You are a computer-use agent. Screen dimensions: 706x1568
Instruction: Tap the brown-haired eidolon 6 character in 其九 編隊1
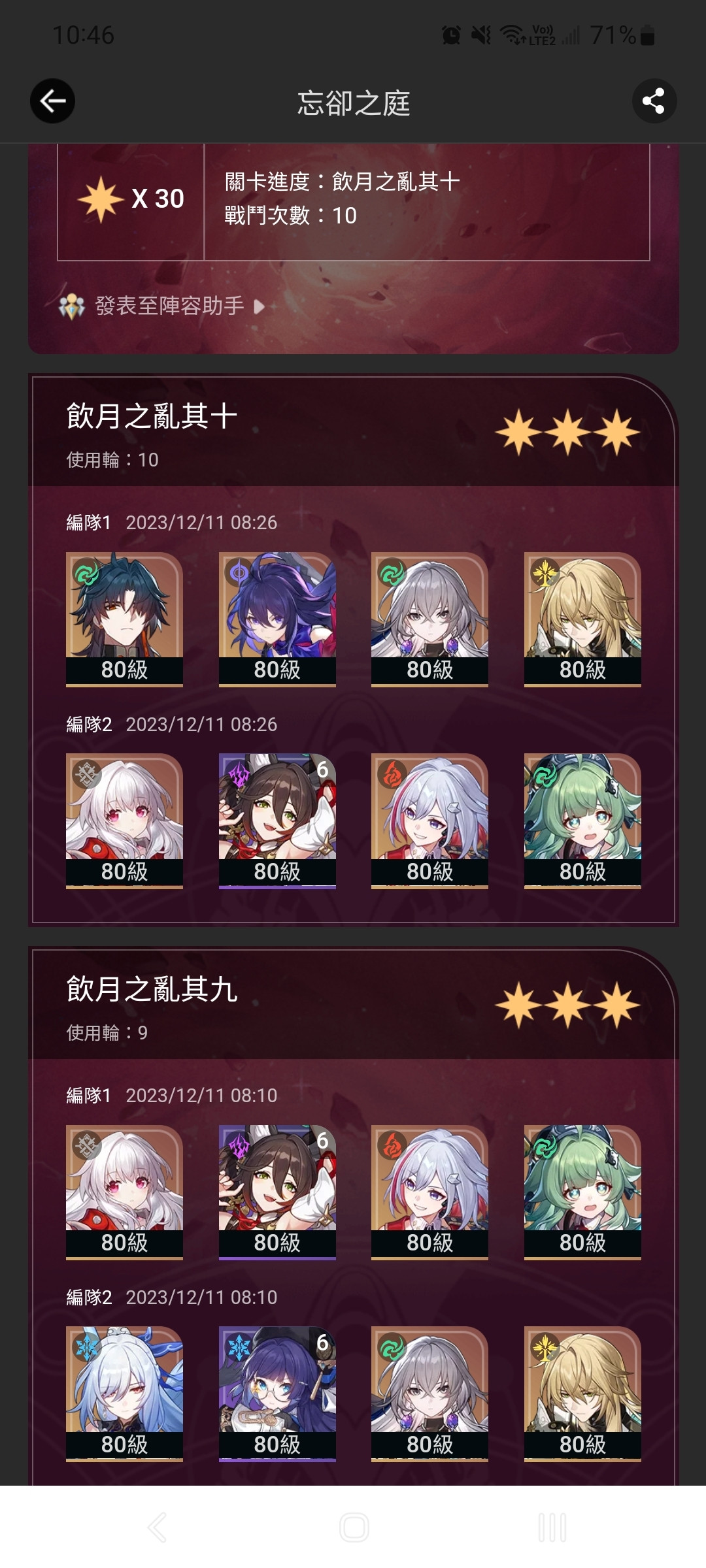pyautogui.click(x=277, y=1192)
